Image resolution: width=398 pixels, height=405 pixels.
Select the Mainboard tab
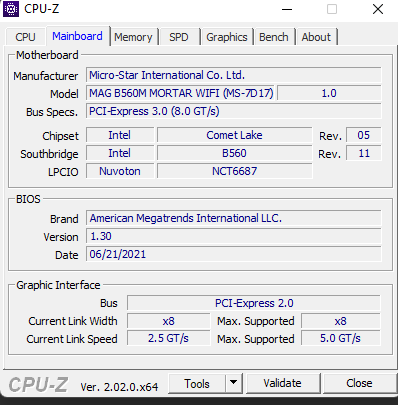(x=77, y=36)
